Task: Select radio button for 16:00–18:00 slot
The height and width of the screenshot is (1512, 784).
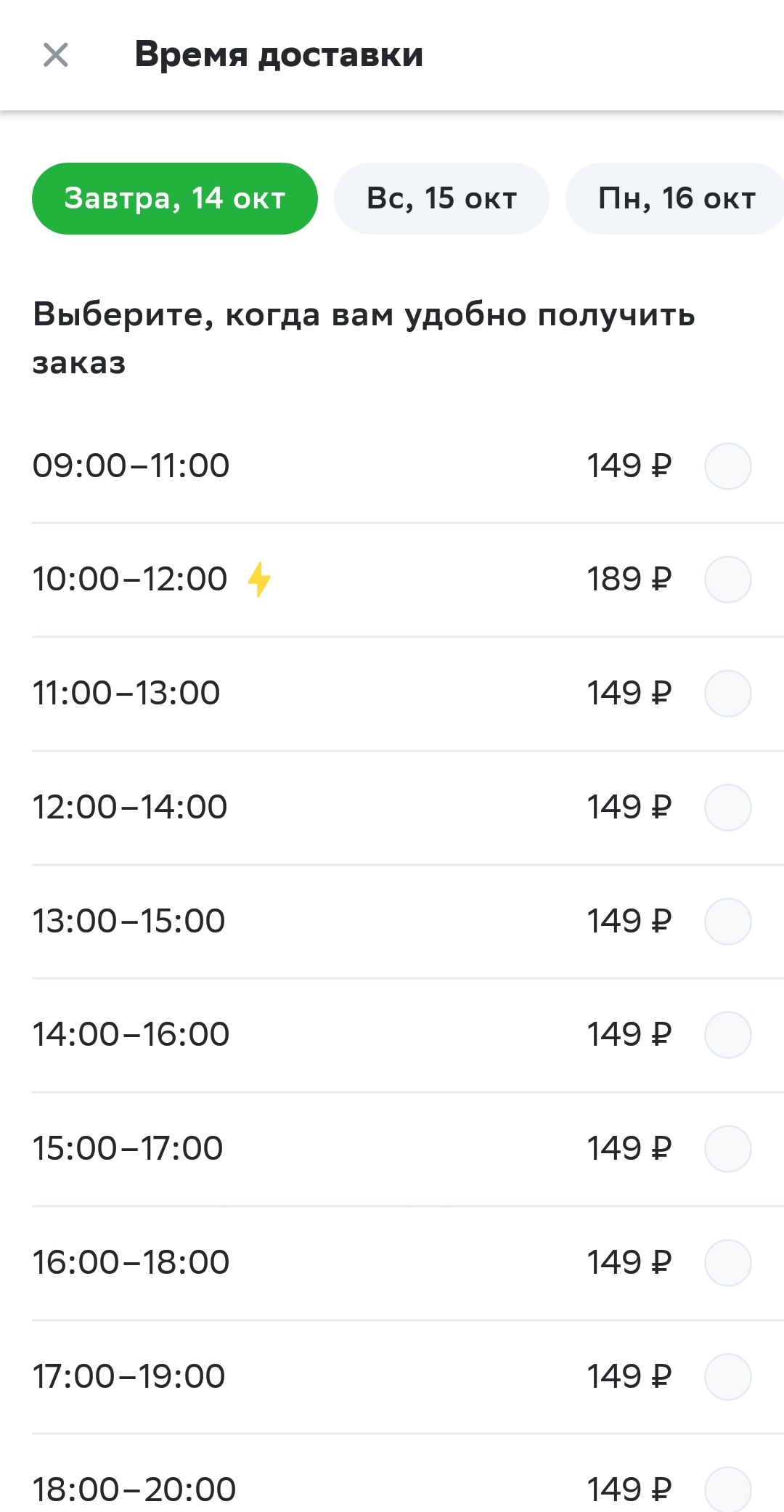Action: click(x=727, y=1262)
